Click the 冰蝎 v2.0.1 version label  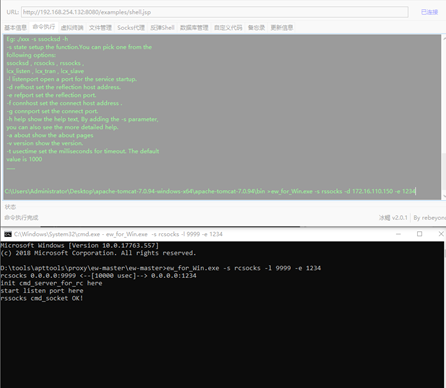pos(393,218)
